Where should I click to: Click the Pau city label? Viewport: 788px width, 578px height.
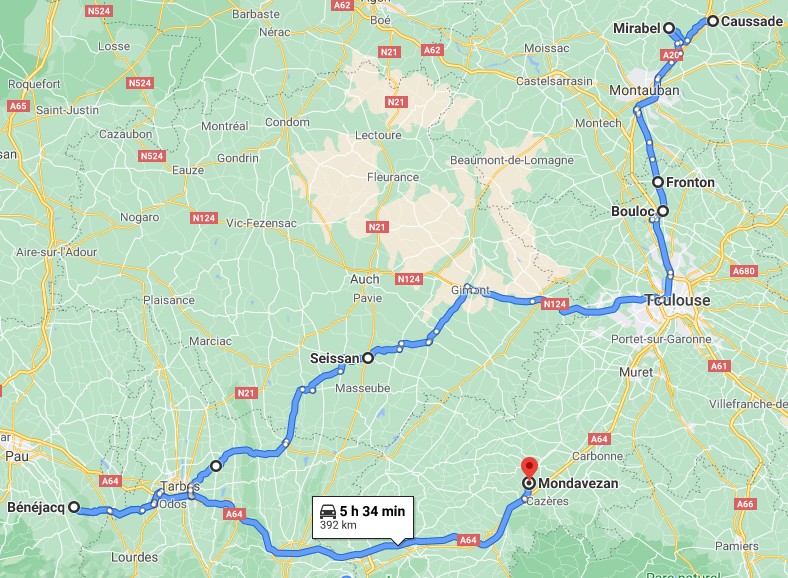pyautogui.click(x=17, y=456)
